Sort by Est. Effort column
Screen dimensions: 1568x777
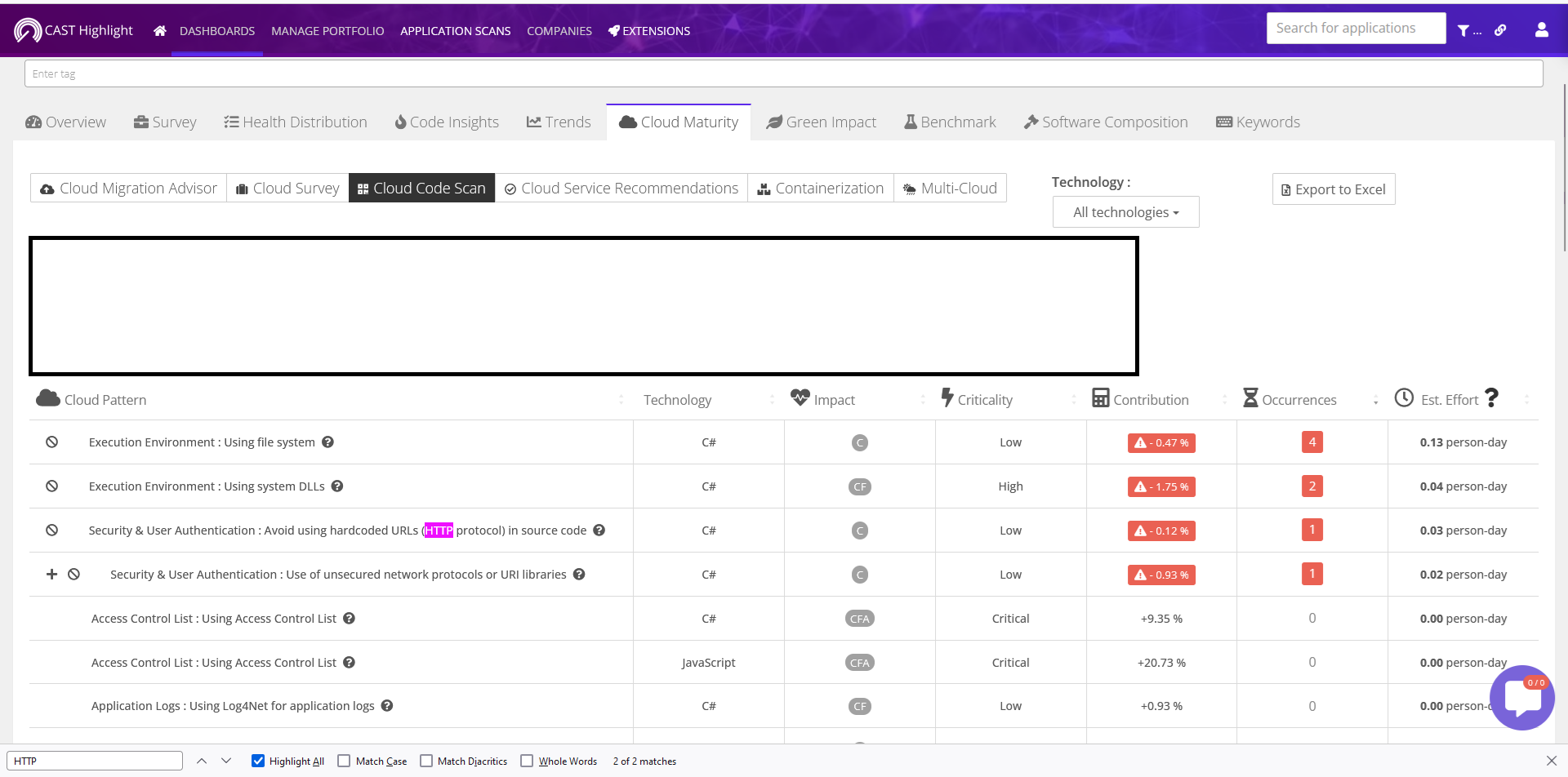coord(1526,400)
